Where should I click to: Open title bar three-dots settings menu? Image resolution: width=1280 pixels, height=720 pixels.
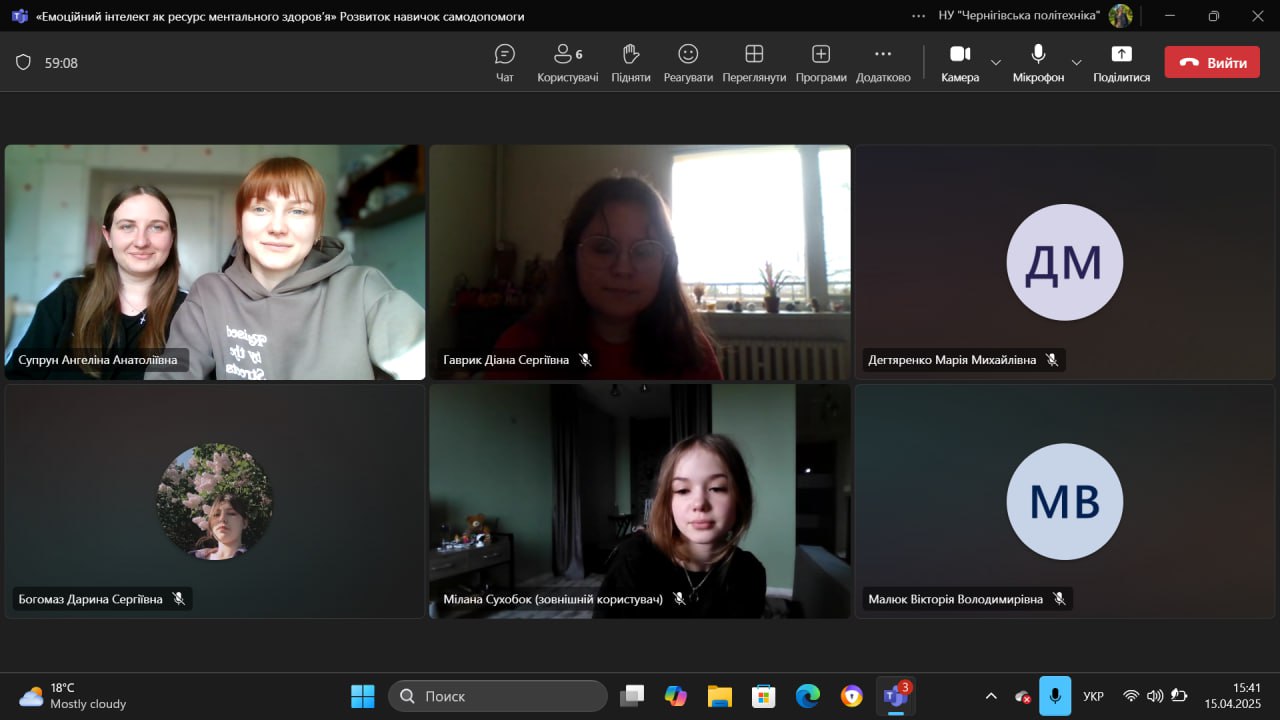(x=918, y=16)
